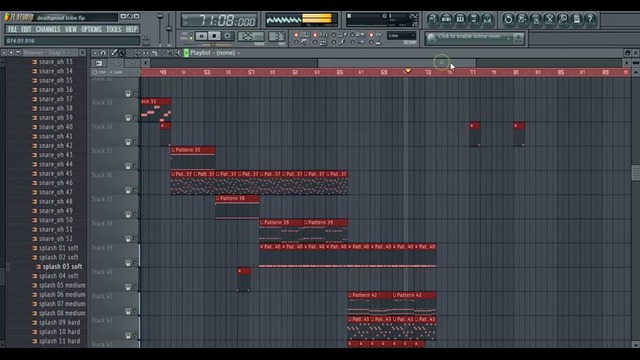Open the playlist options menu arrow
This screenshot has height=360, width=640.
click(x=95, y=53)
